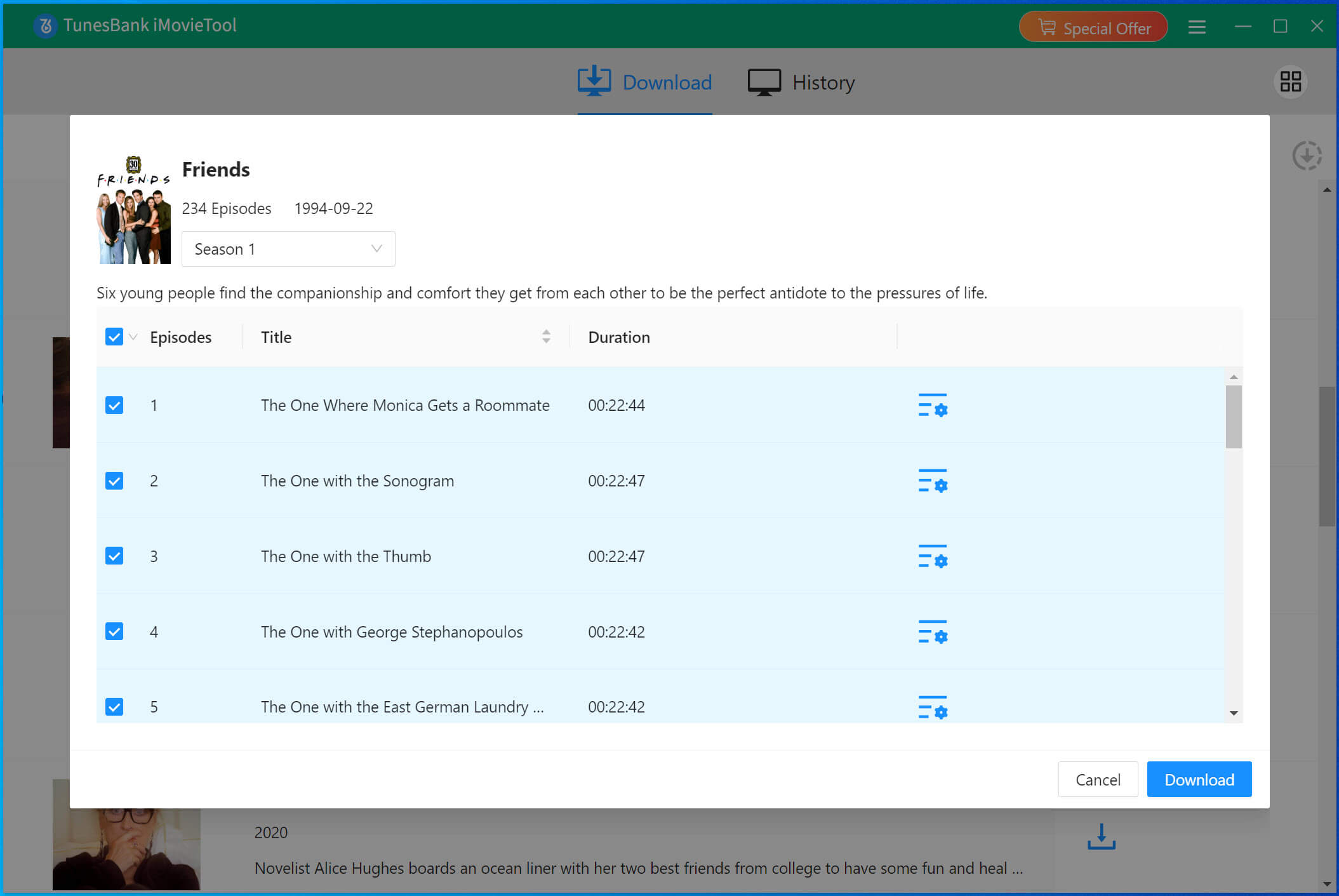This screenshot has height=896, width=1339.
Task: Select title The One Where Monica Gets a Roommate
Action: [405, 405]
